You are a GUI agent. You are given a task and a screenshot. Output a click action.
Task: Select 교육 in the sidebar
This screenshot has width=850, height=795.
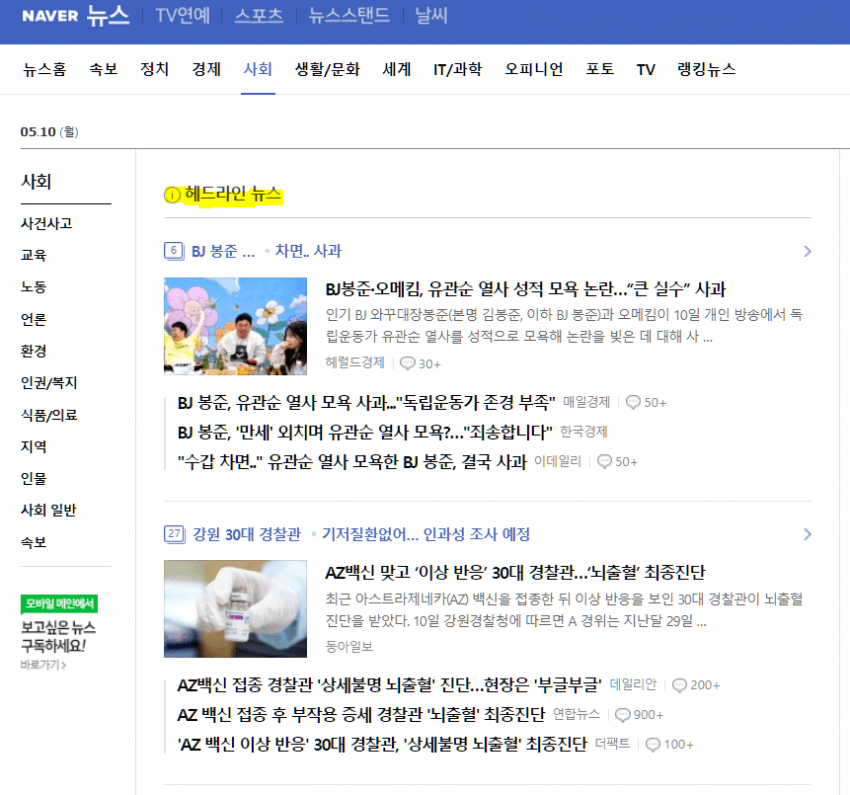(x=34, y=255)
